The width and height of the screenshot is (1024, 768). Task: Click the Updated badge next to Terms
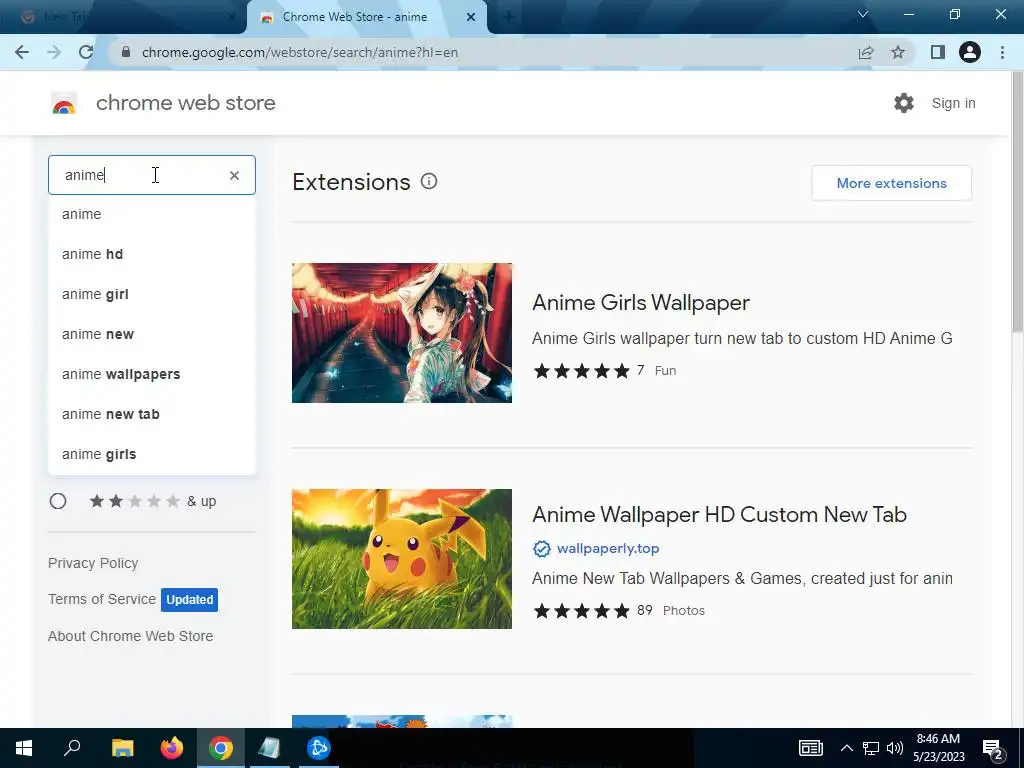click(189, 600)
